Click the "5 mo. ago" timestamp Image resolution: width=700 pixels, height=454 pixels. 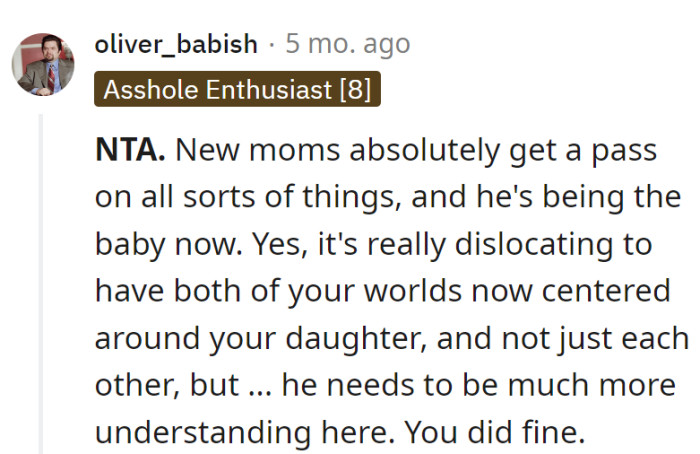[347, 45]
